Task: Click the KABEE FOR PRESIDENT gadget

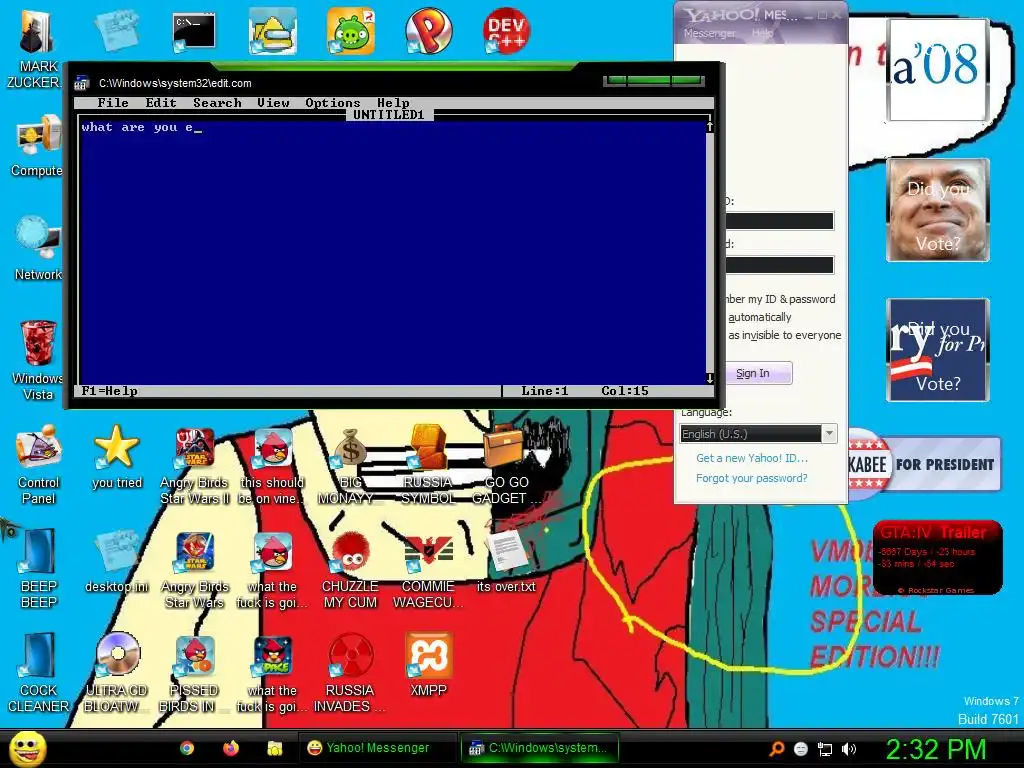Action: point(925,464)
